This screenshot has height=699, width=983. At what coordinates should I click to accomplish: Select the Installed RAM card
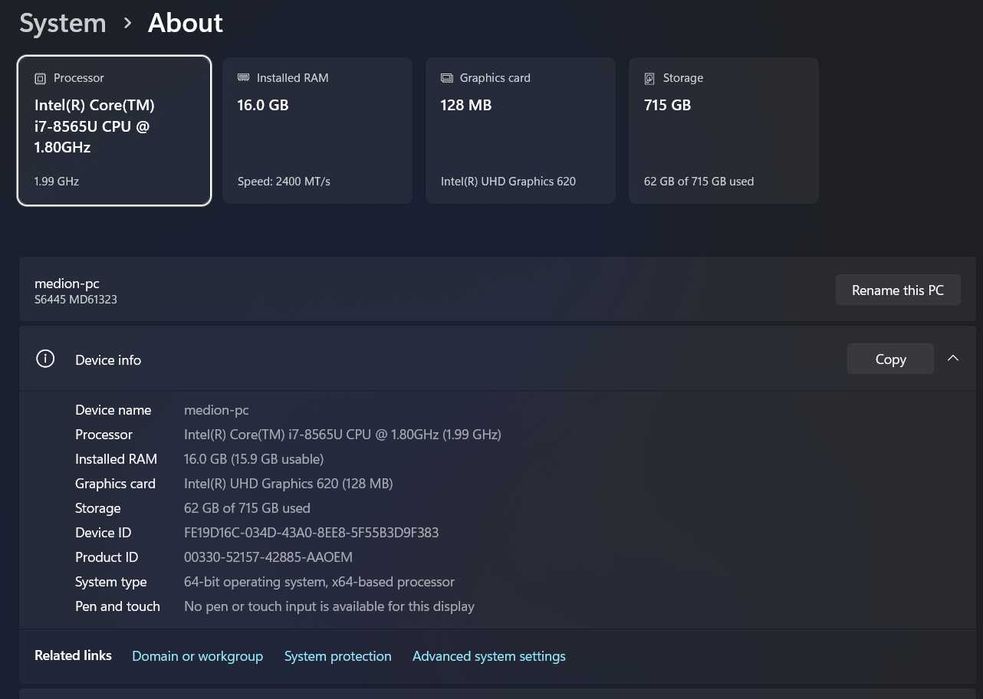pyautogui.click(x=317, y=130)
